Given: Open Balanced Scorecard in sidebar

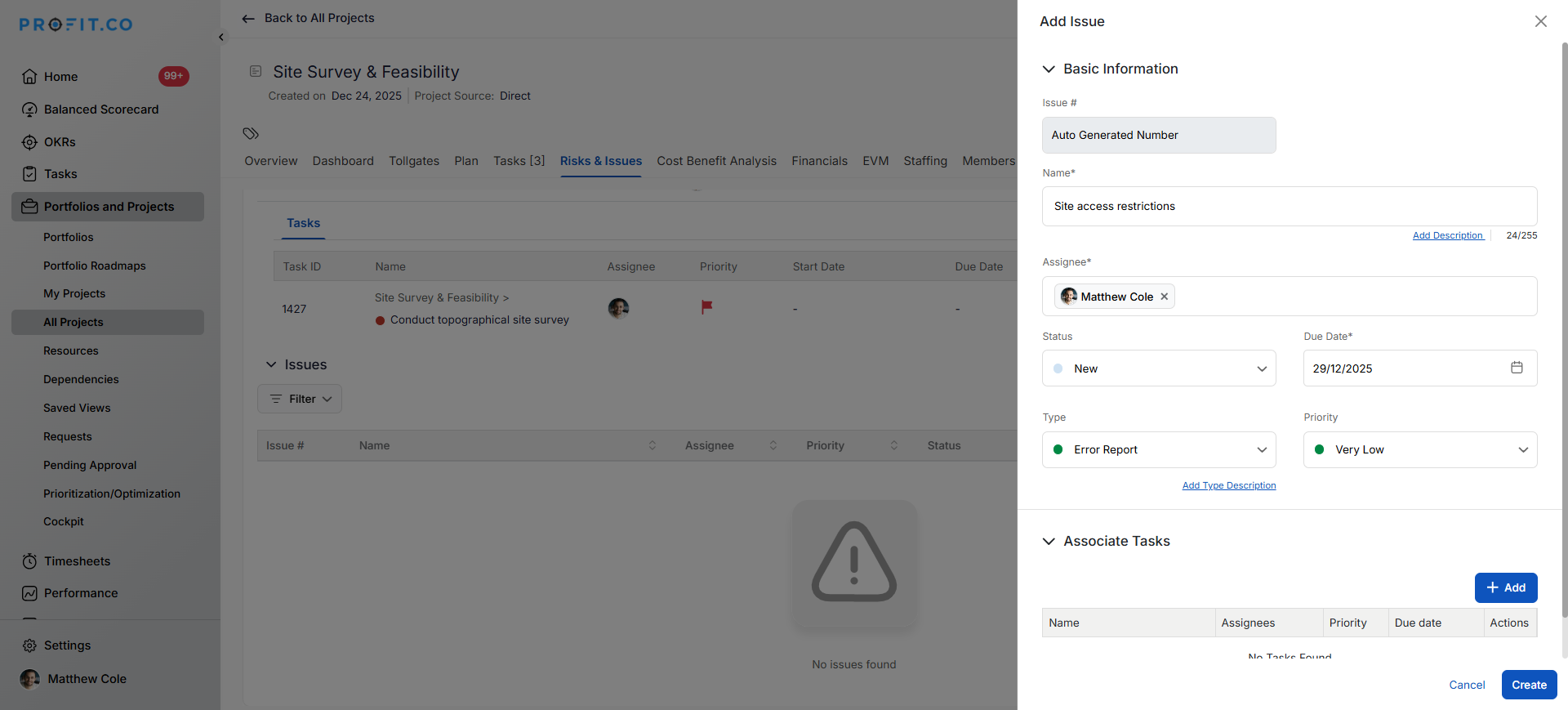Looking at the screenshot, I should tap(100, 109).
